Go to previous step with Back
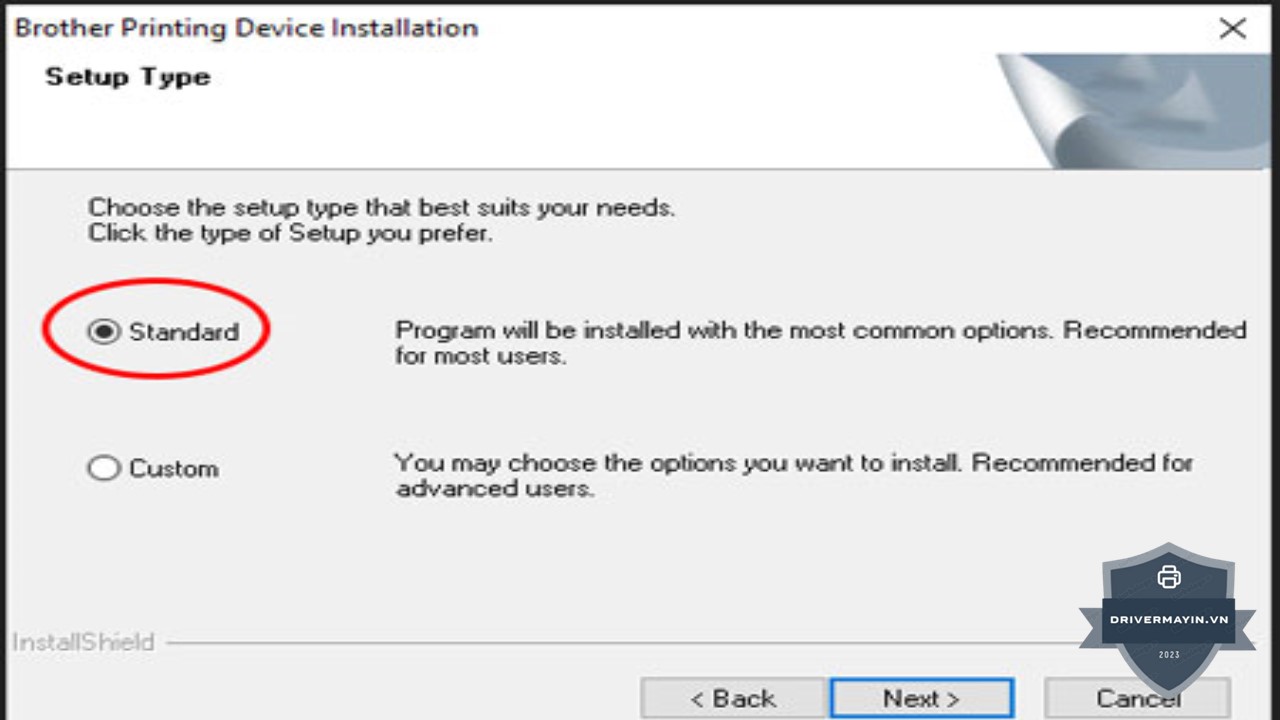Viewport: 1280px width, 720px height. pos(732,698)
